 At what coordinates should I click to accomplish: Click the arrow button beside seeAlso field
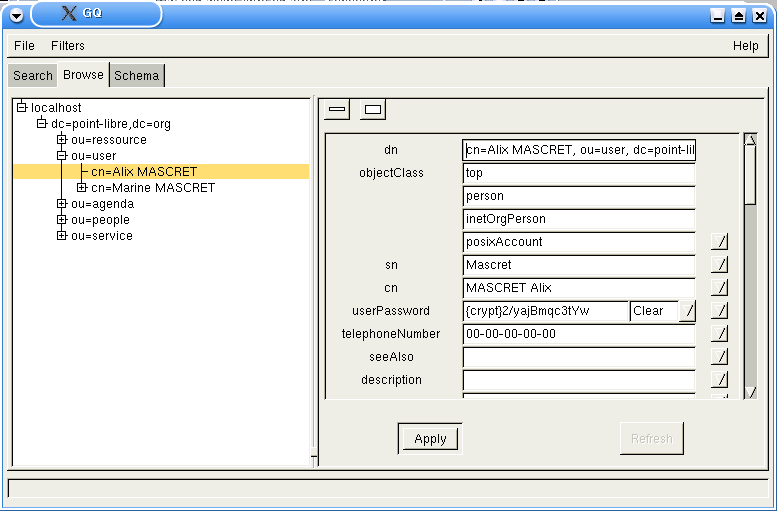point(719,357)
